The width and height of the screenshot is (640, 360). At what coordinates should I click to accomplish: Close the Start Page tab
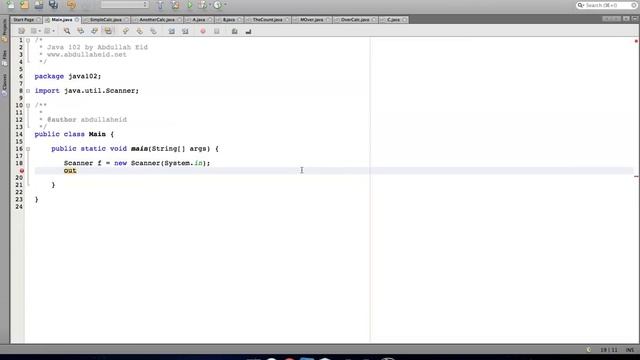[39, 20]
